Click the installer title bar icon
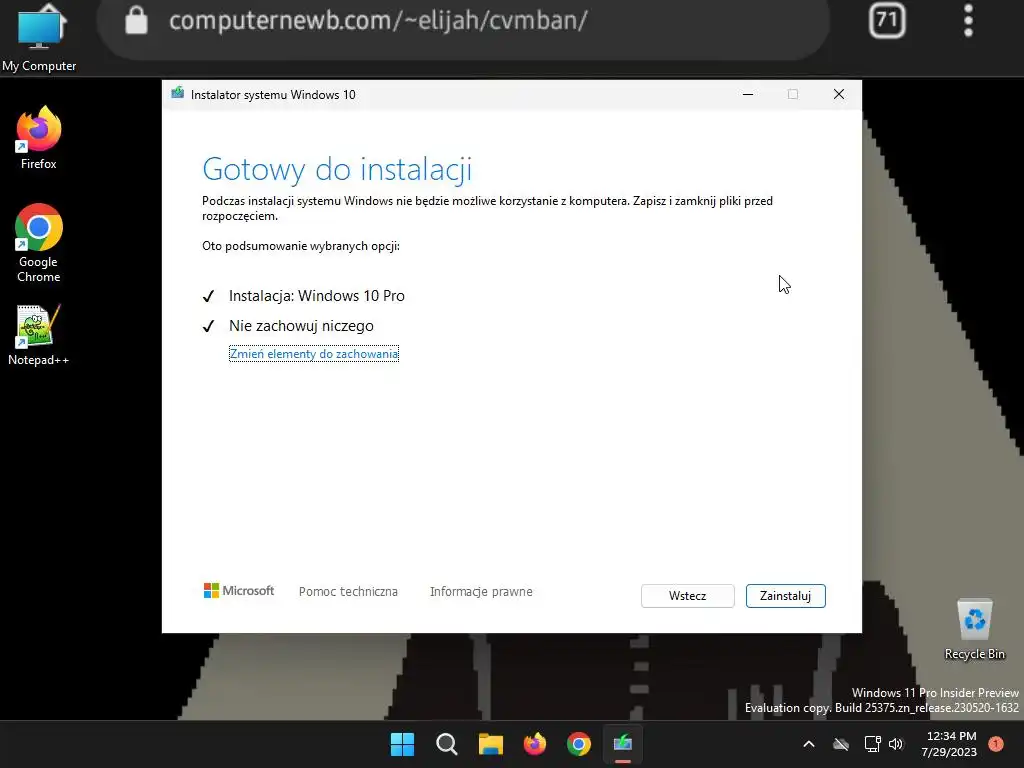The height and width of the screenshot is (768, 1024). pos(178,93)
